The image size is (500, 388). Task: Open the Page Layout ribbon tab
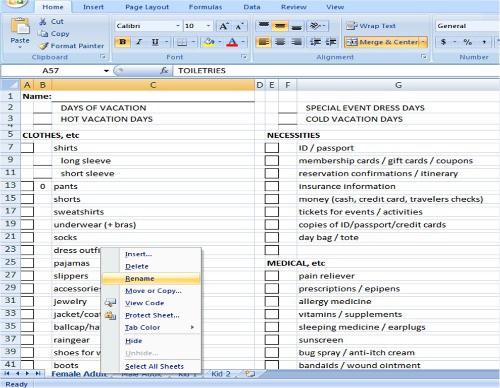click(147, 7)
